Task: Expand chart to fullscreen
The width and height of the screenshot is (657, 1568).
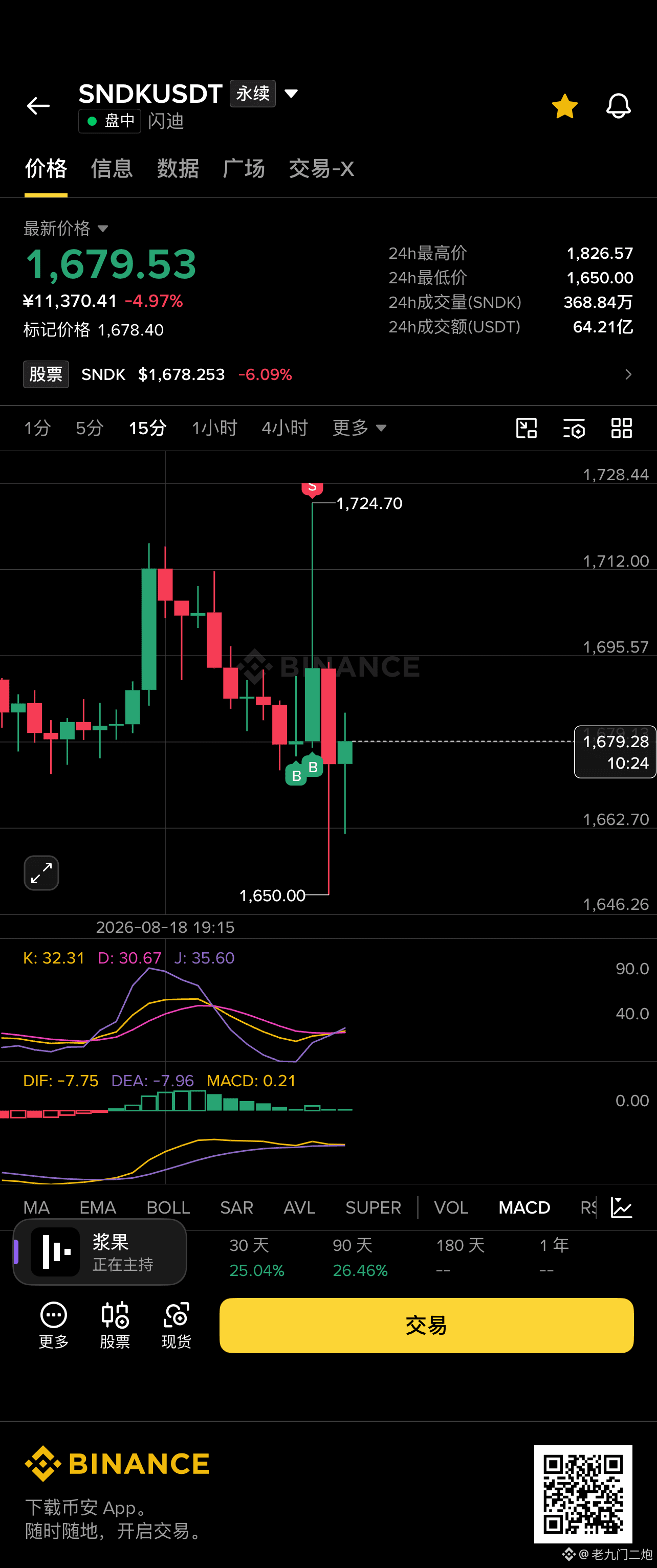Action: [x=41, y=873]
